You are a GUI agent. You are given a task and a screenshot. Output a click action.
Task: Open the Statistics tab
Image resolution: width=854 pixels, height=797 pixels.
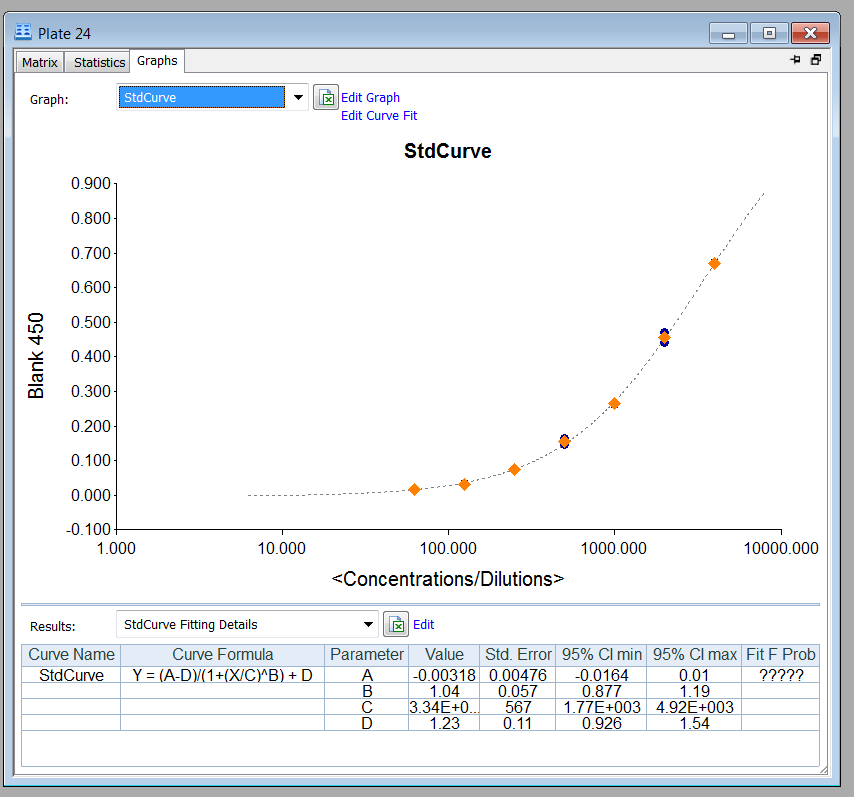click(100, 62)
